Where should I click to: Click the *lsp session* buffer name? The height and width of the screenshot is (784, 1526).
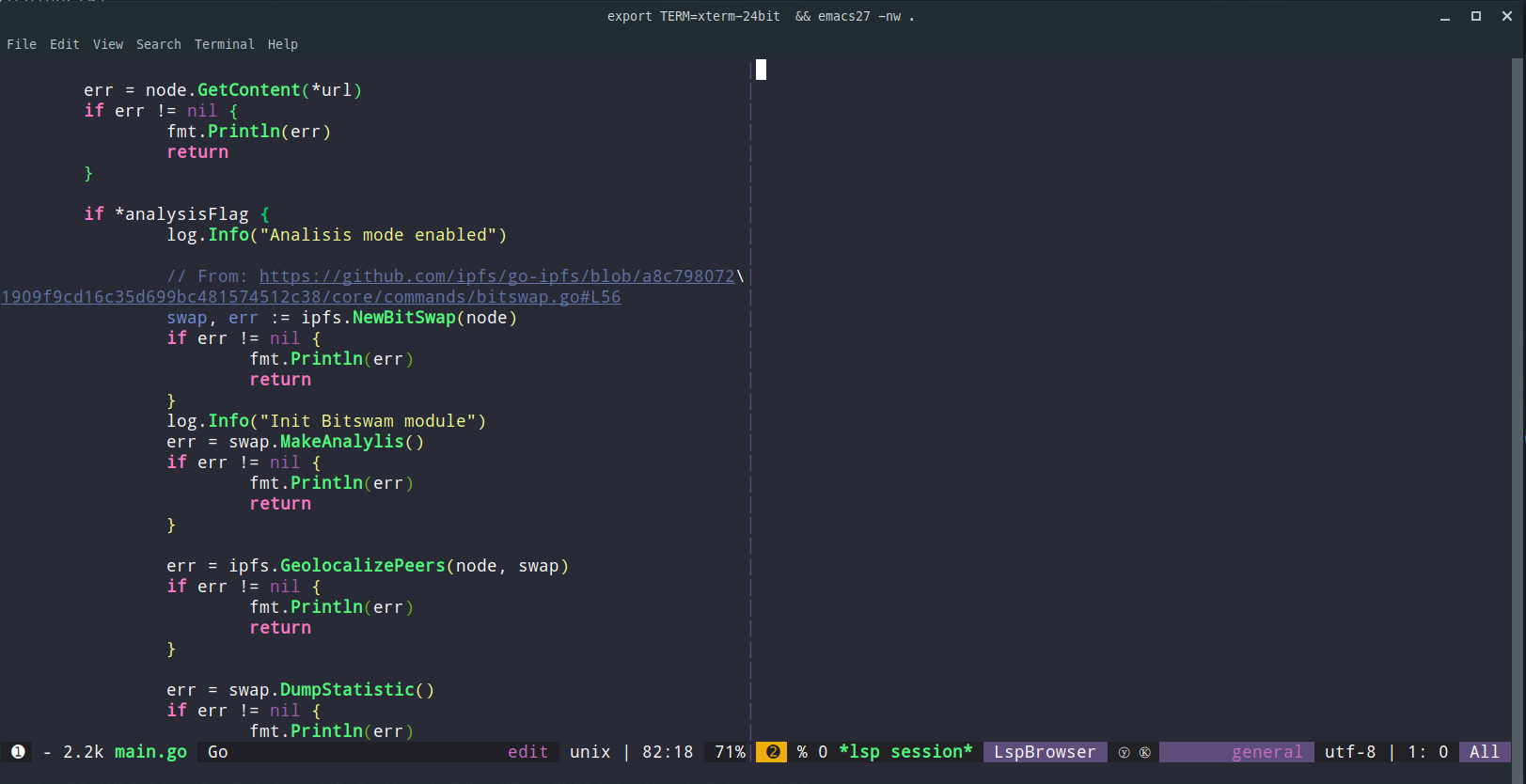905,752
